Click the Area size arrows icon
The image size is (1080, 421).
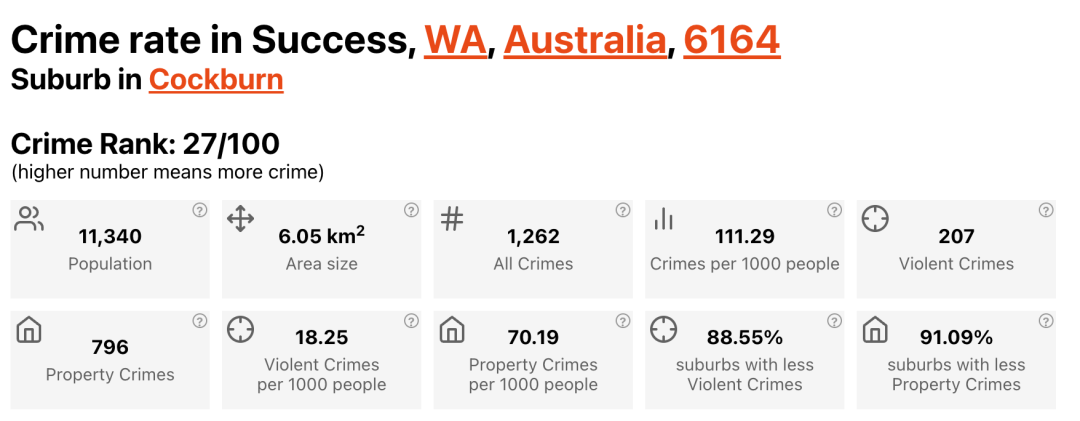[240, 219]
